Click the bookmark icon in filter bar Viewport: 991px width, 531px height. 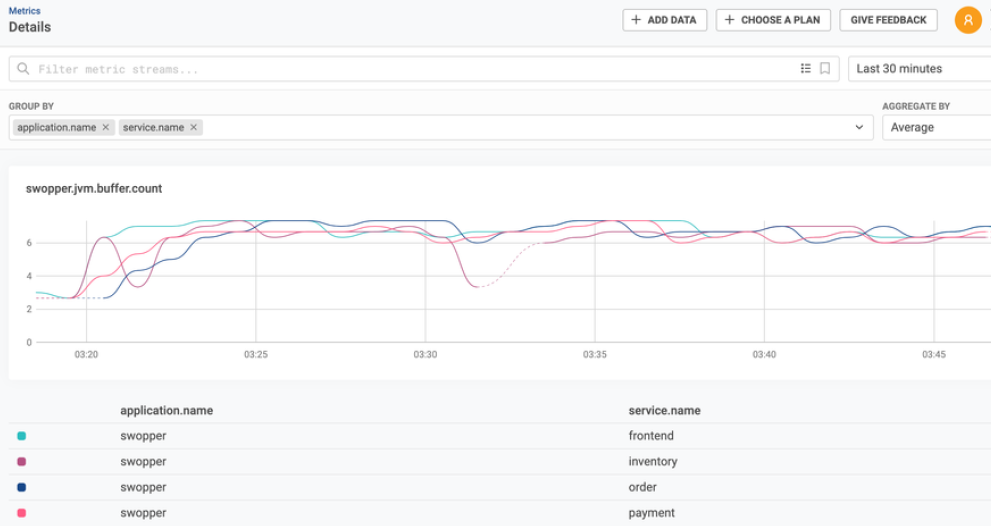click(825, 69)
